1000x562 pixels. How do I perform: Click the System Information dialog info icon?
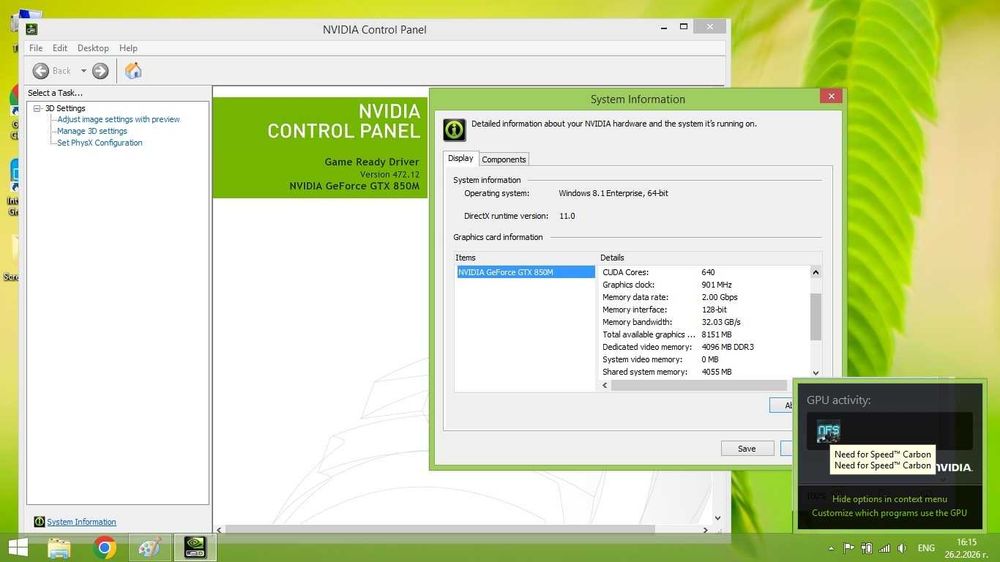point(454,130)
